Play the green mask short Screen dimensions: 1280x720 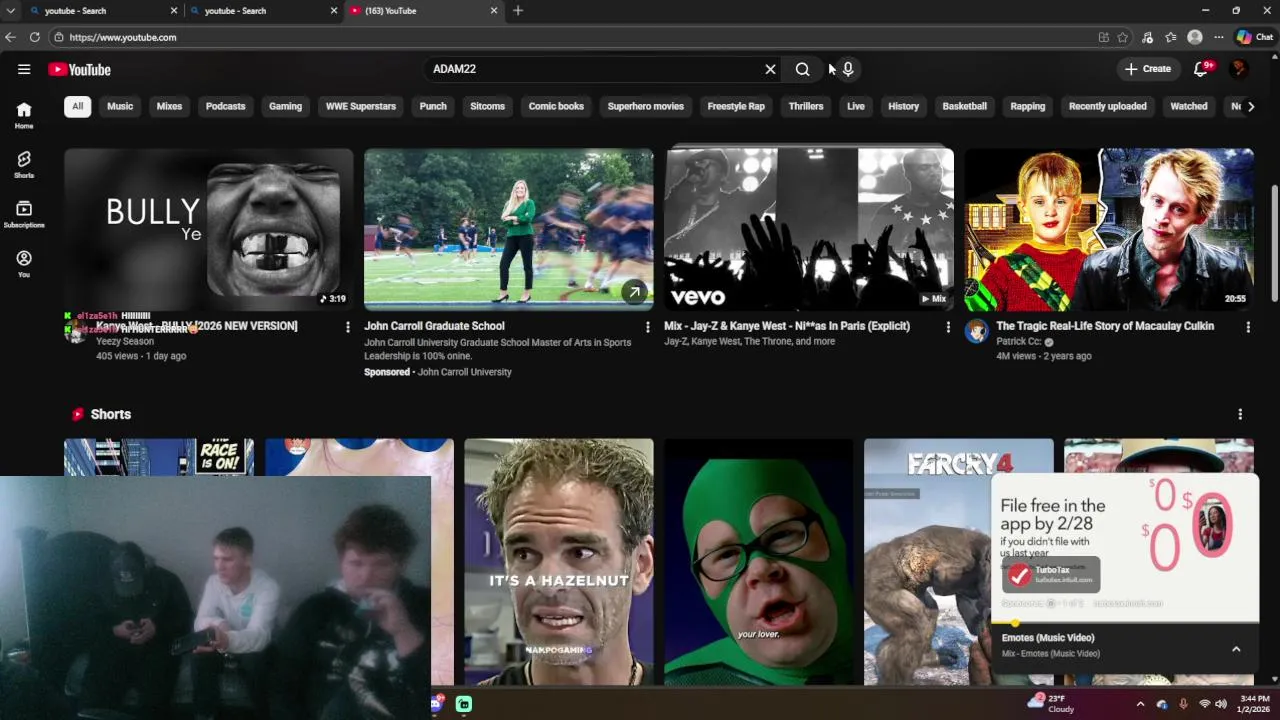[x=759, y=561]
